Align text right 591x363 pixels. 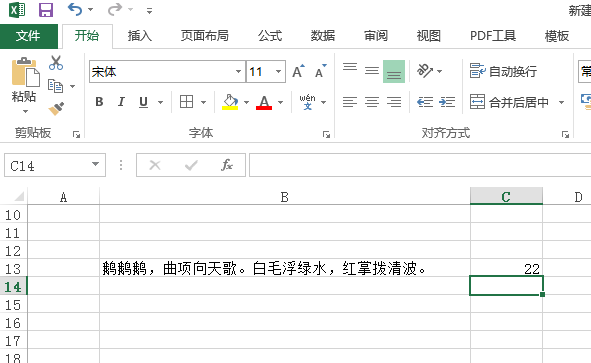394,102
